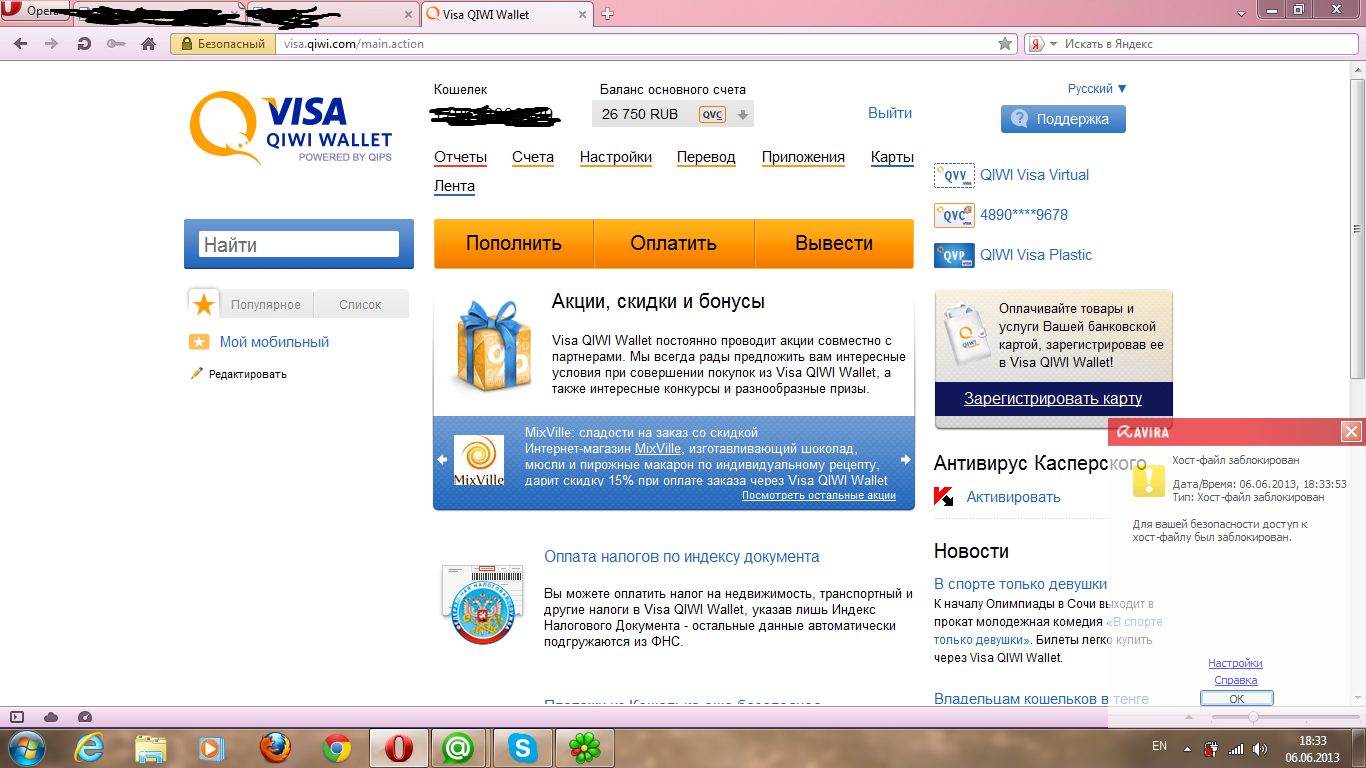Click the Безопасный security badge

pyautogui.click(x=223, y=44)
